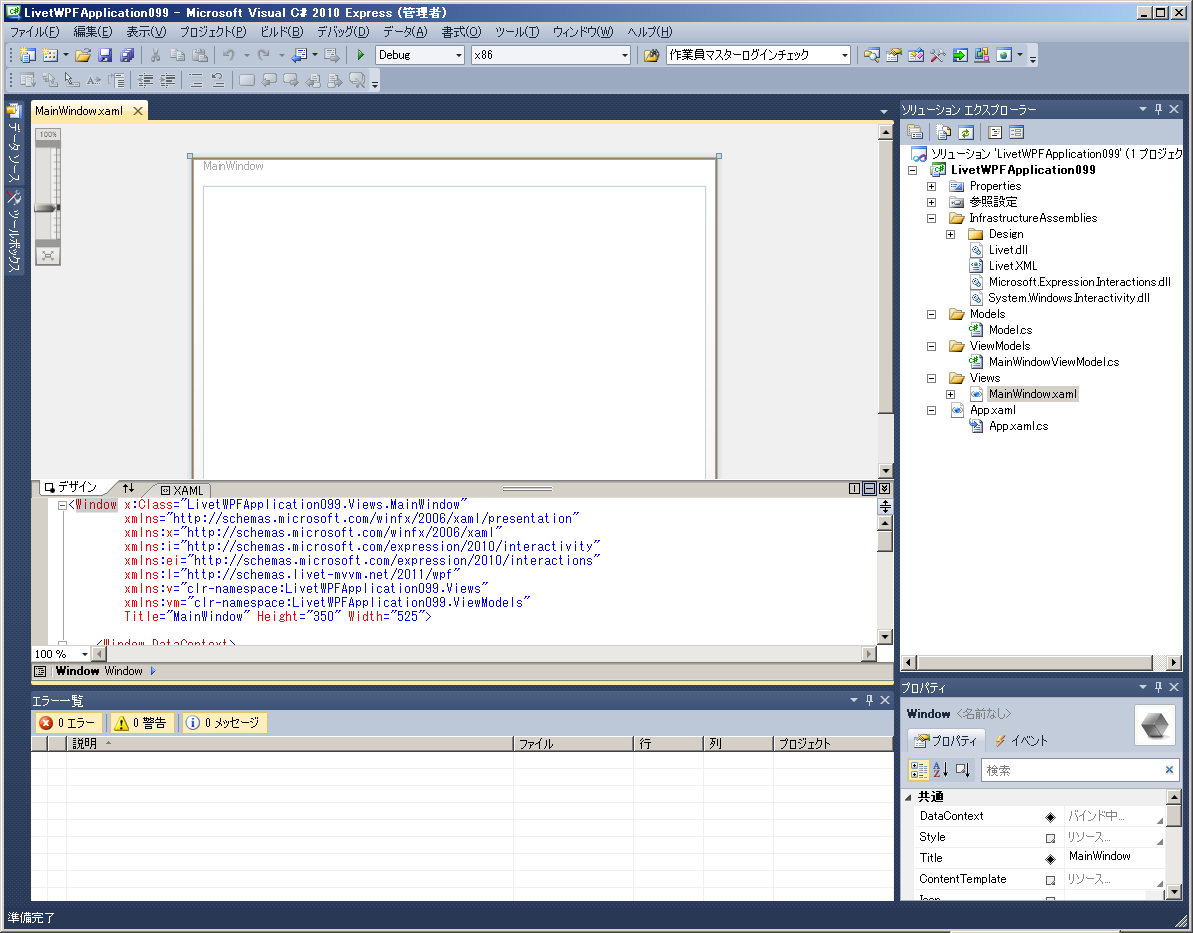The width and height of the screenshot is (1193, 933).
Task: Click the Cut scissors icon
Action: pyautogui.click(x=155, y=55)
